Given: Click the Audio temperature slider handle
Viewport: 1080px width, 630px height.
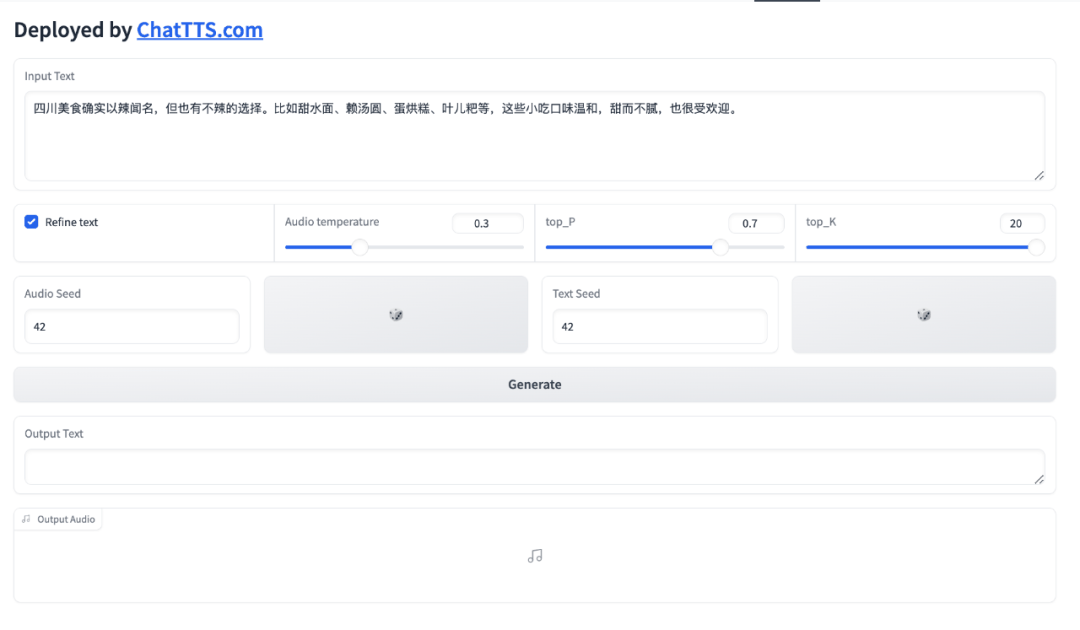Looking at the screenshot, I should (360, 246).
